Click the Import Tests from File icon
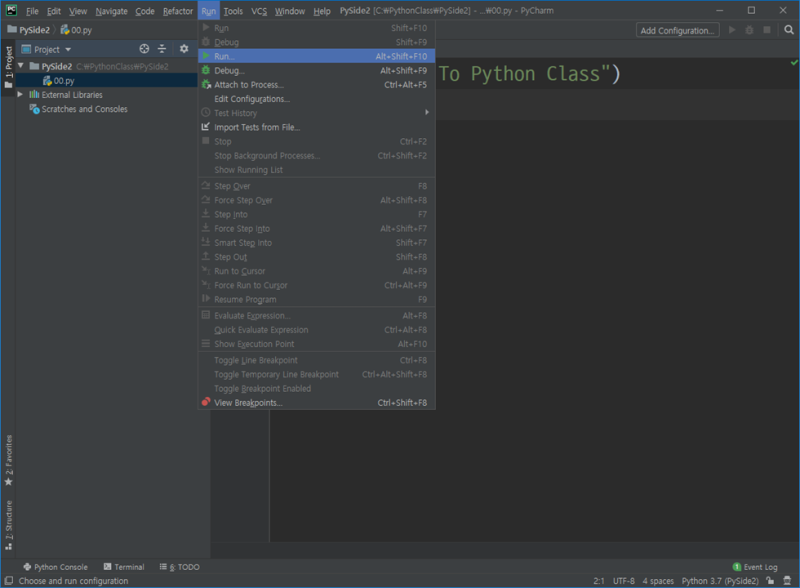Viewport: 800px width, 588px height. click(206, 127)
